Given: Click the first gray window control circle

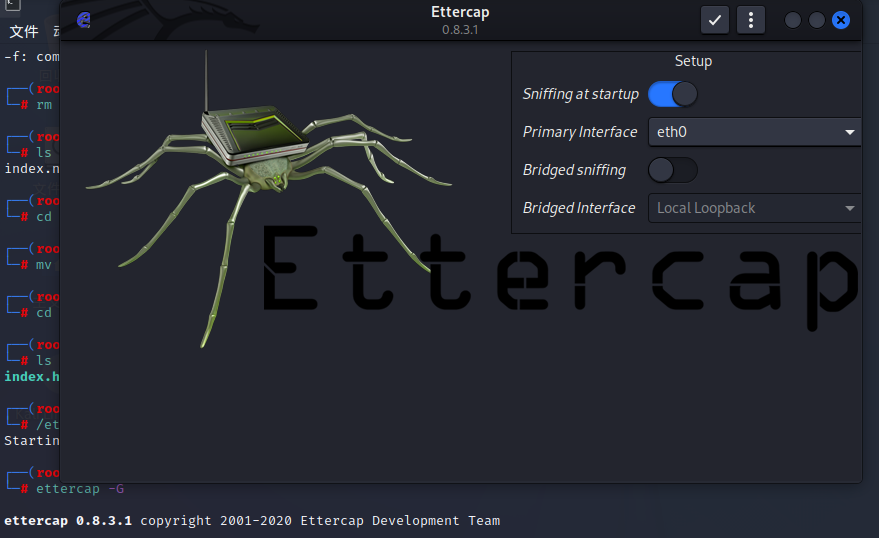Looking at the screenshot, I should (x=793, y=20).
